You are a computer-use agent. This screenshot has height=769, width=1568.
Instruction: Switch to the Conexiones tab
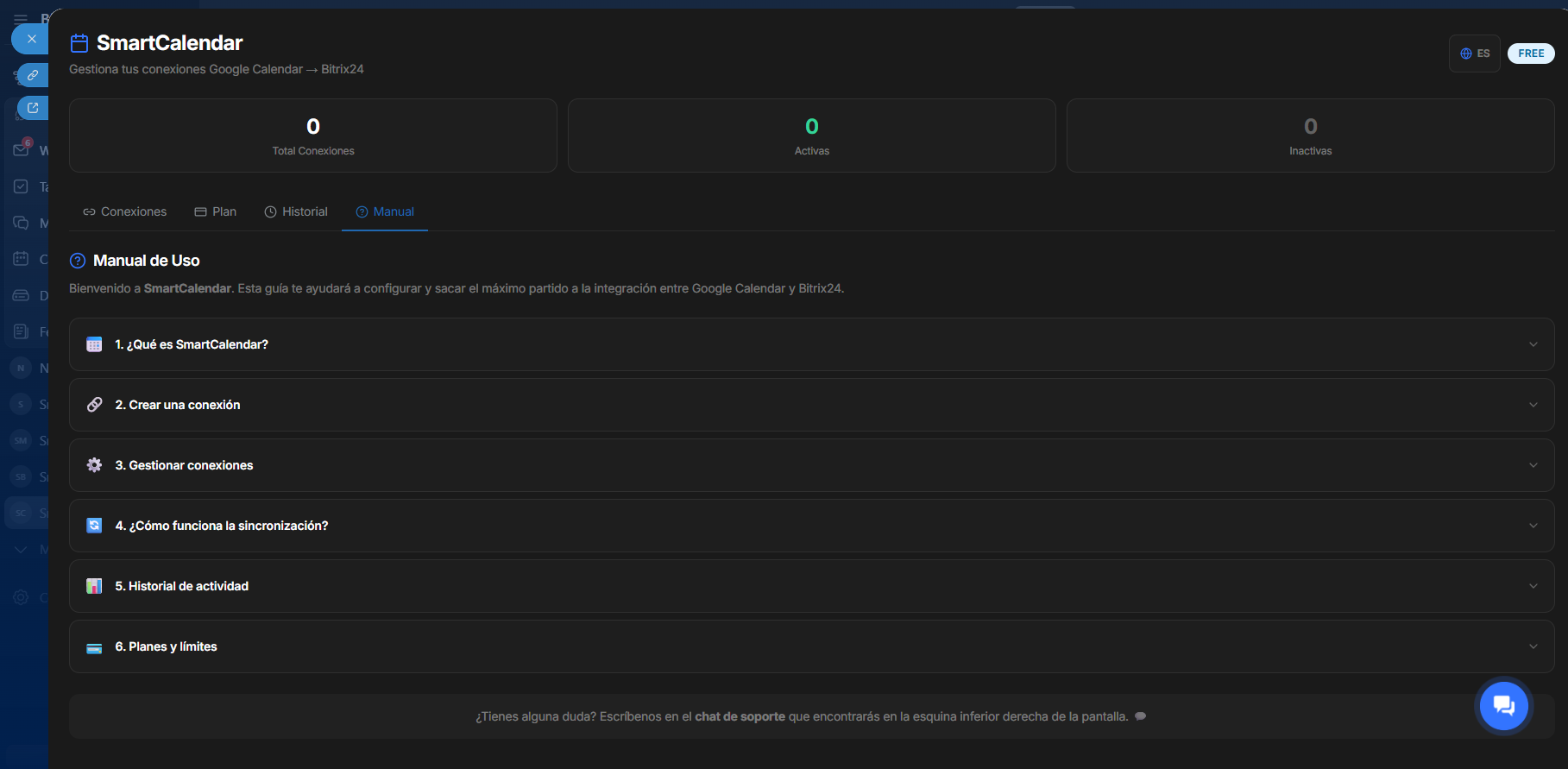tap(125, 211)
